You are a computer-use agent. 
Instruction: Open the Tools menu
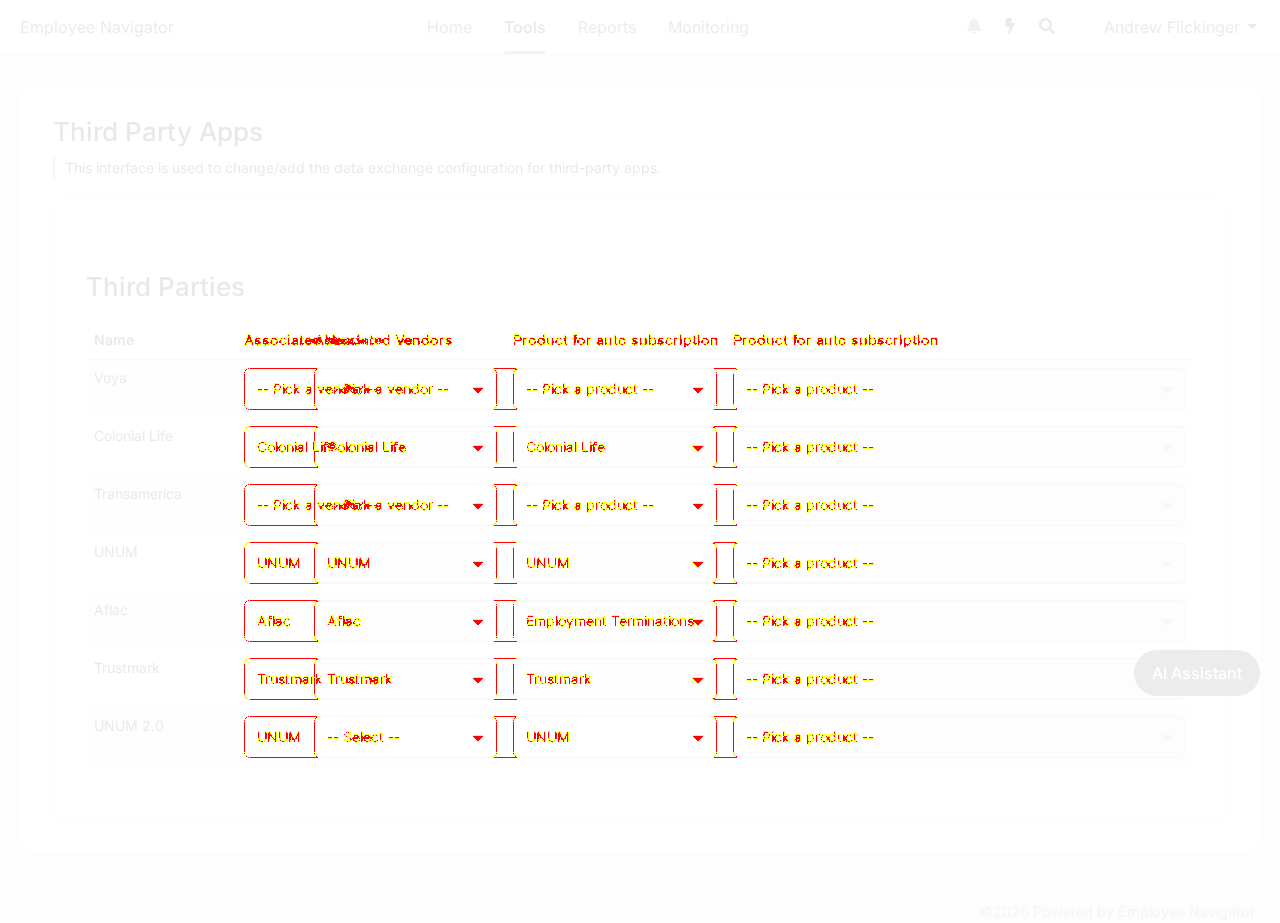pyautogui.click(x=525, y=27)
